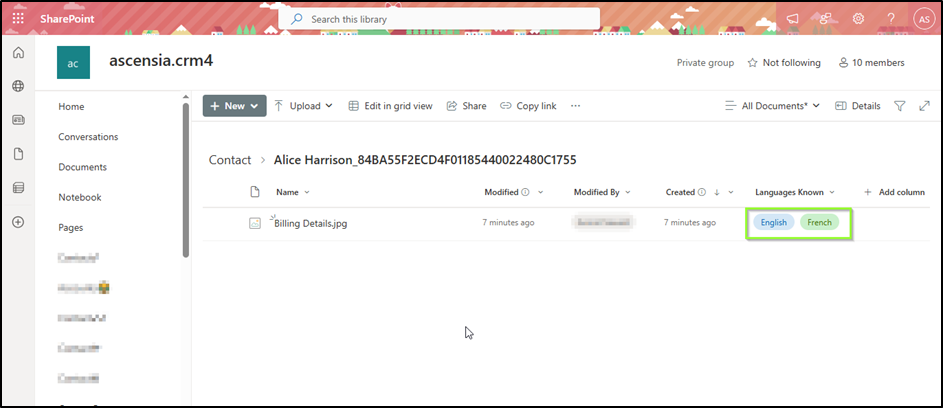Viewport: 943px width, 408px height.
Task: Click the Help question mark icon
Action: coord(891,18)
